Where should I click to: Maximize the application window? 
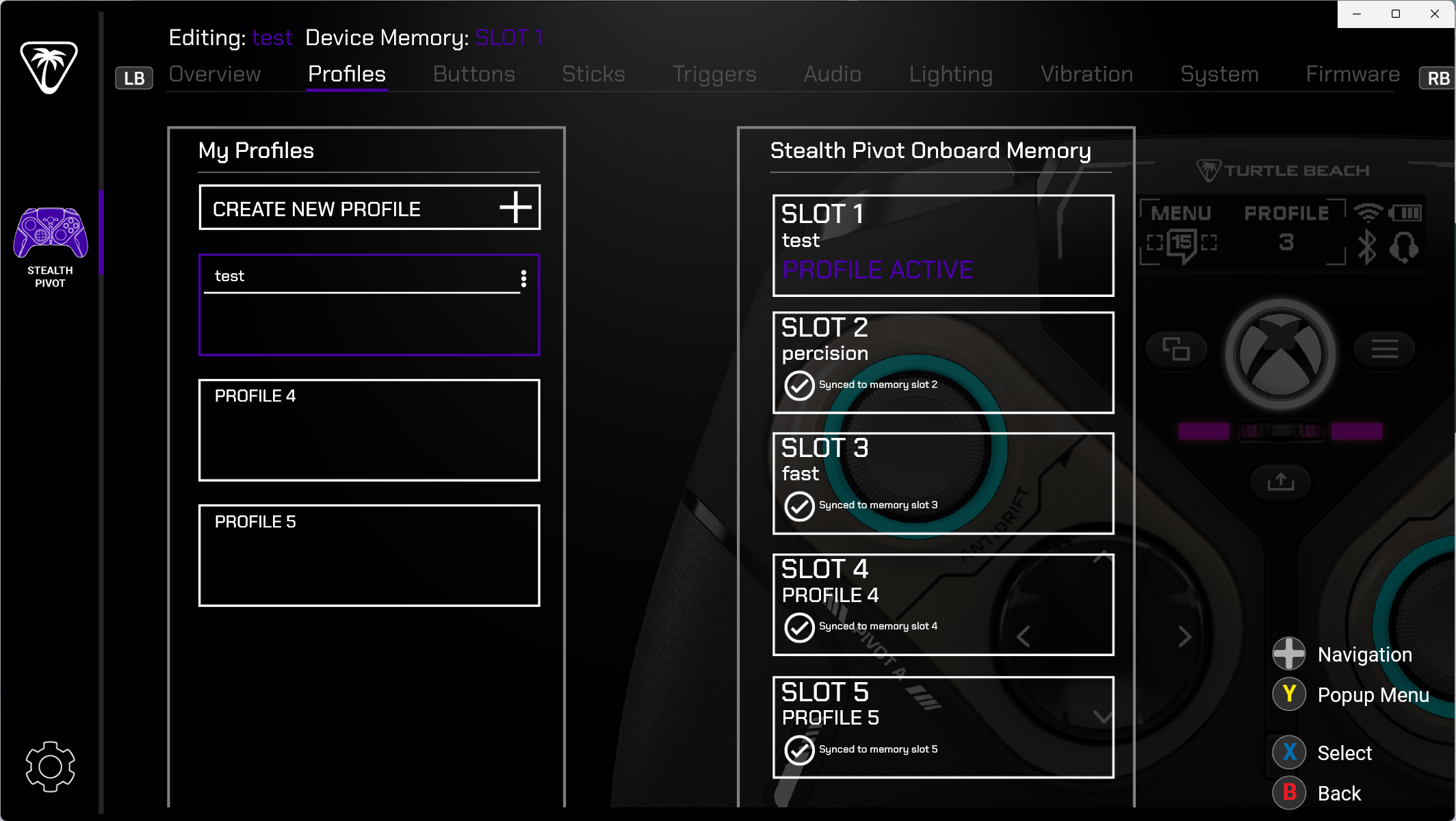[1396, 14]
